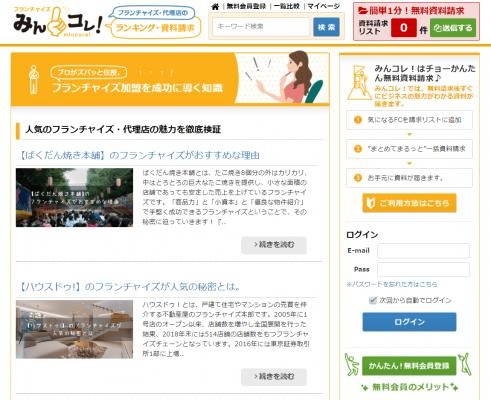The image size is (491, 400).
Task: Click the blue 検索 button
Action: pyautogui.click(x=326, y=27)
